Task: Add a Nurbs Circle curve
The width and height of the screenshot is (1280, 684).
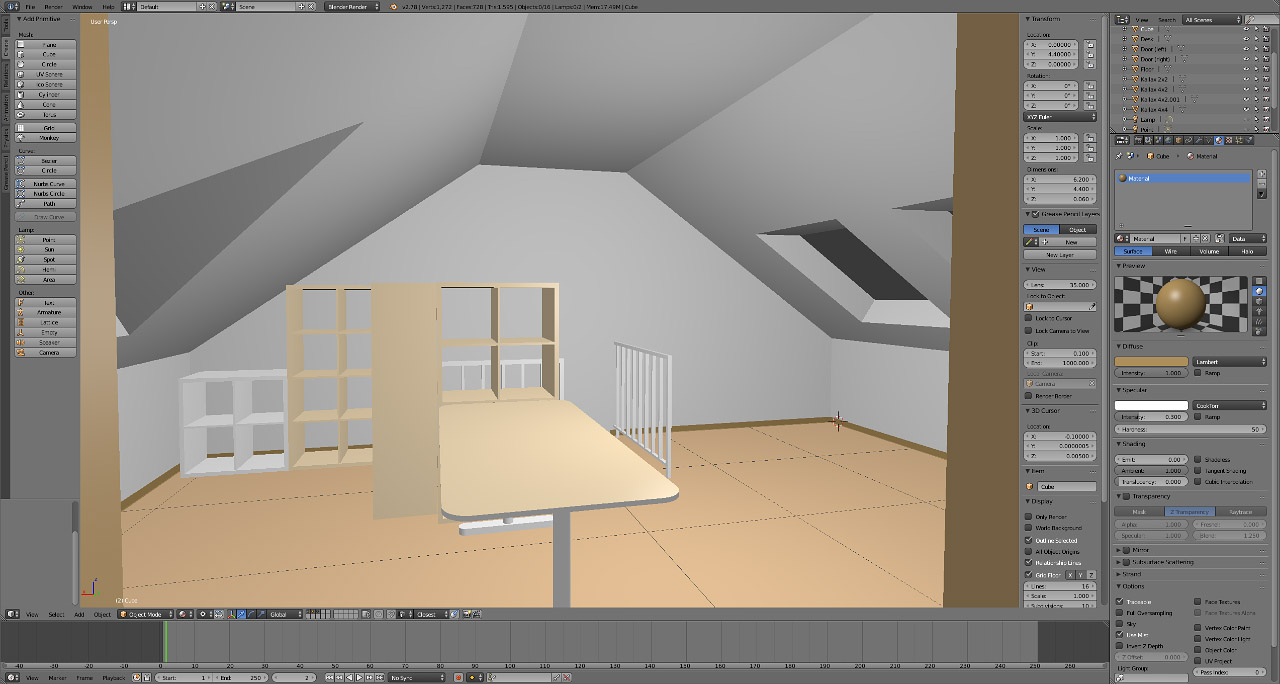Action: tap(45, 194)
